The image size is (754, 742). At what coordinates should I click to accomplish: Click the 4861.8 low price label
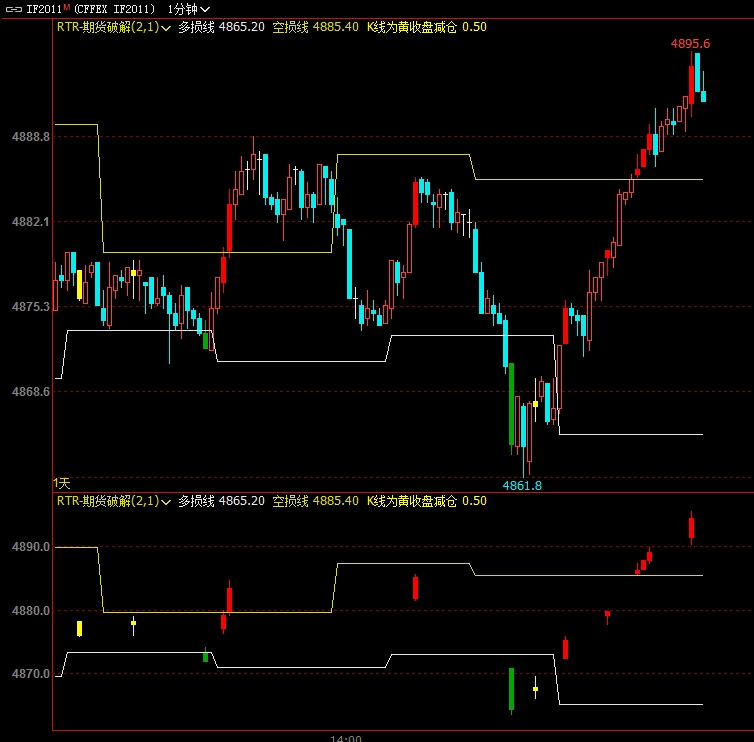pos(522,486)
